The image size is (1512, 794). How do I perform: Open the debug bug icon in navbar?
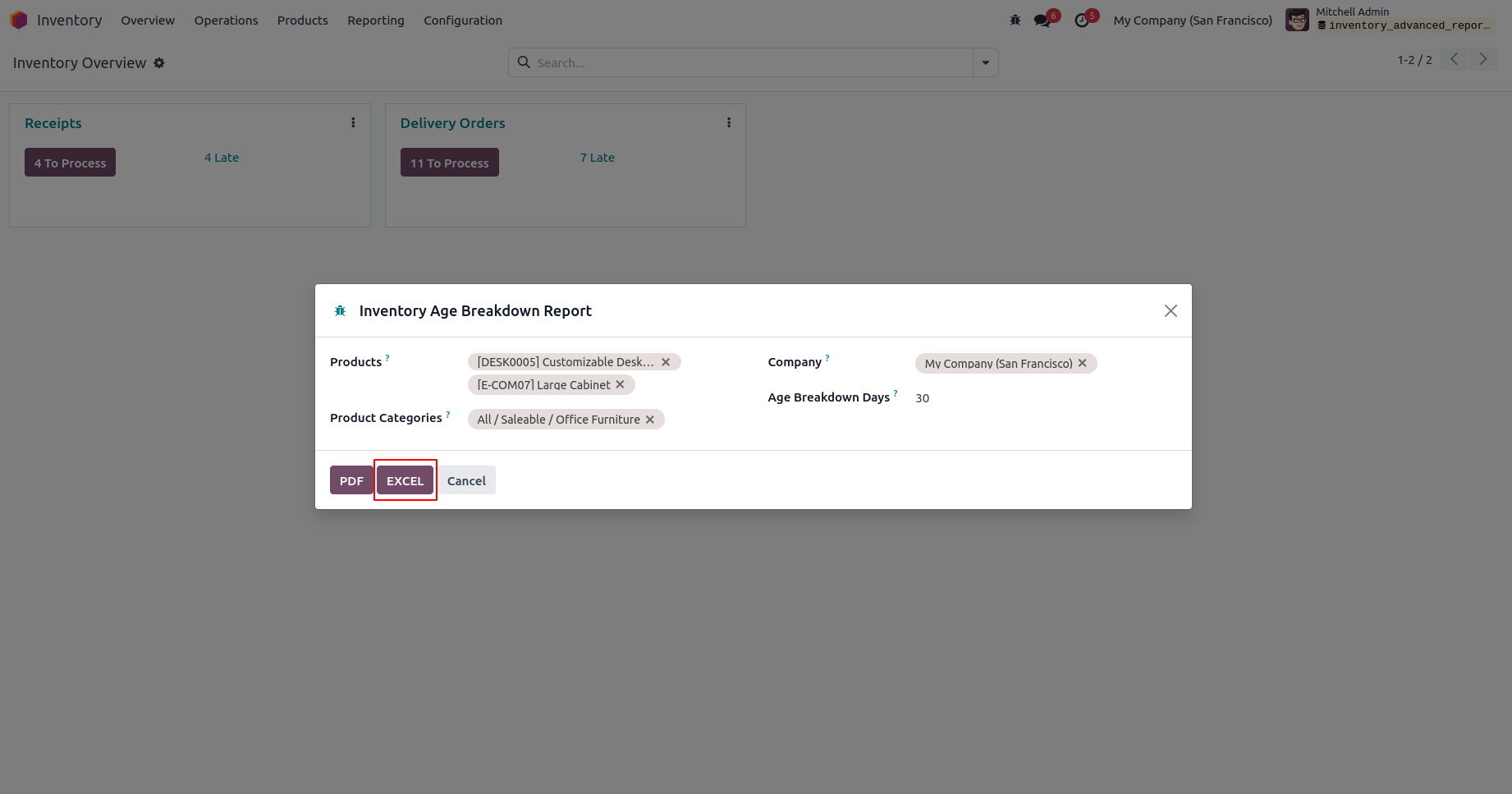coord(1015,21)
